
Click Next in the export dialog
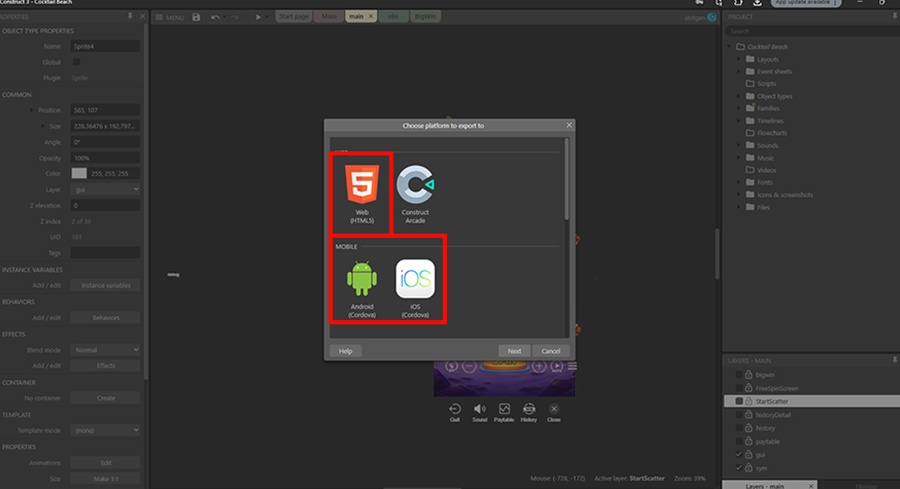tap(514, 351)
